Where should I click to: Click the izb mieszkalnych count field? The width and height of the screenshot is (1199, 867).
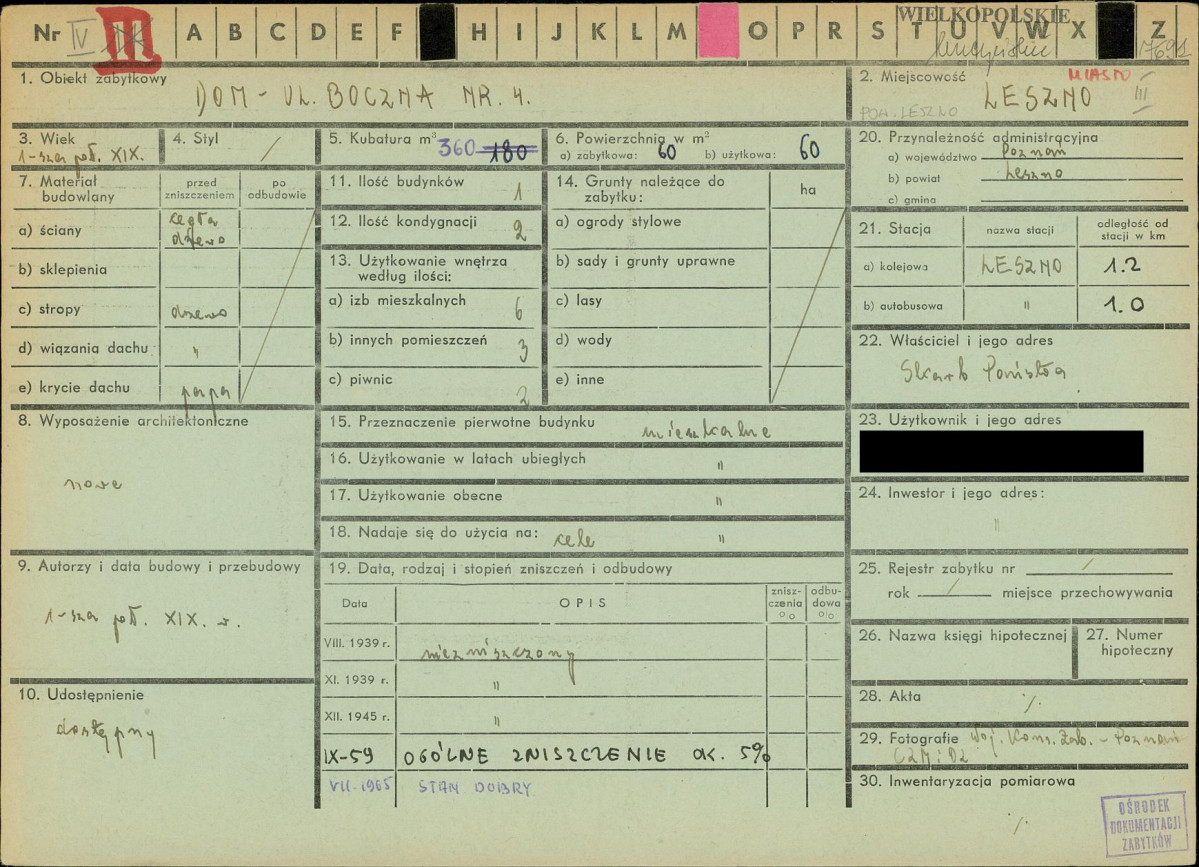tap(518, 309)
